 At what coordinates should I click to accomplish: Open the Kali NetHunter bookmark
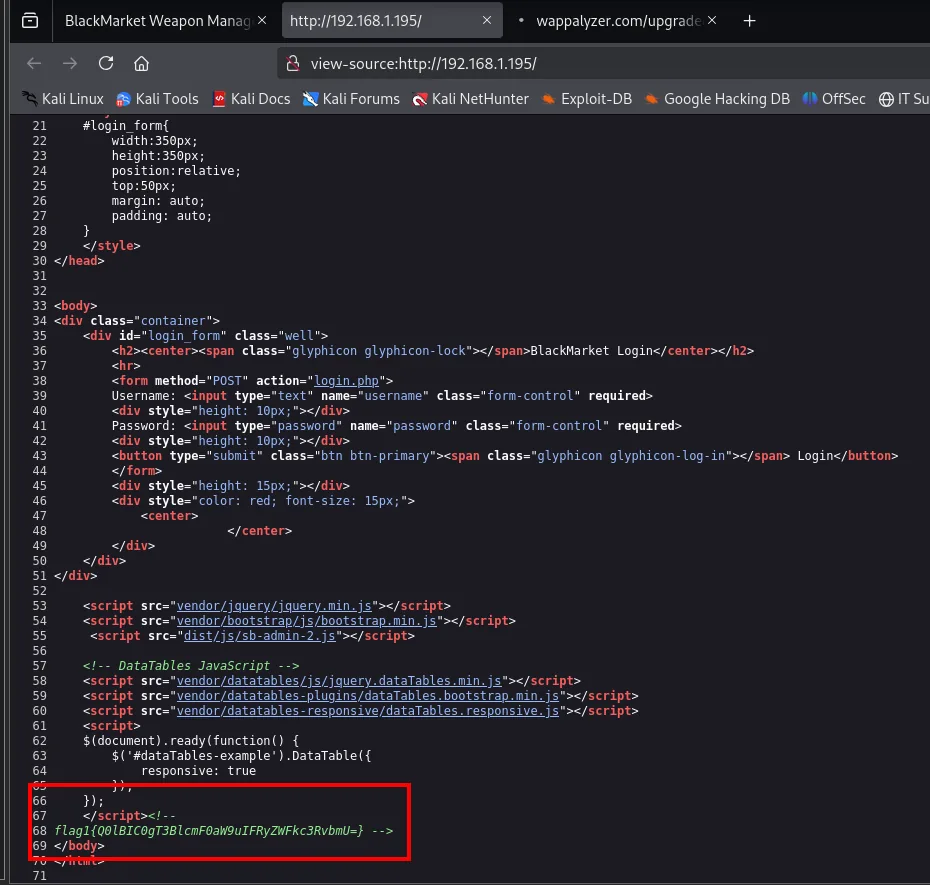point(471,99)
